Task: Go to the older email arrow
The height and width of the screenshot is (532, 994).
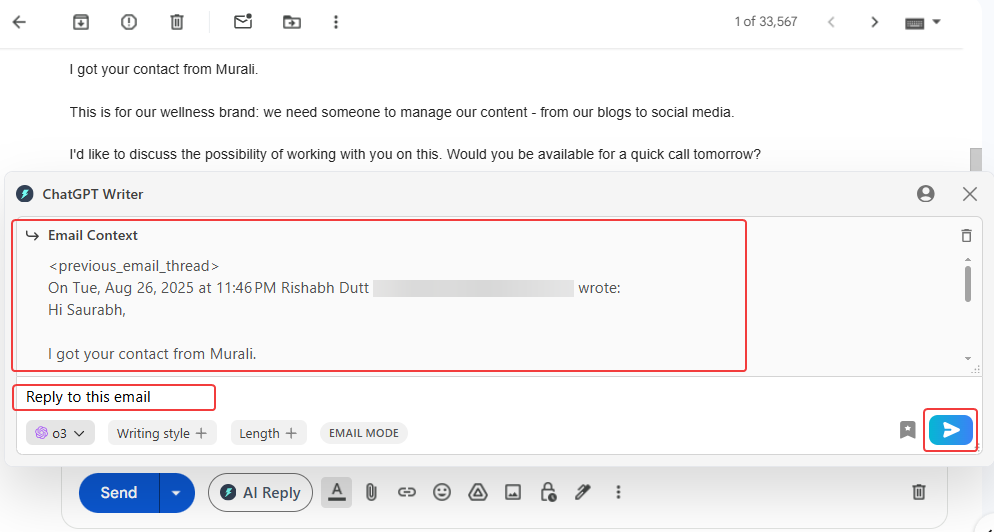Action: coord(875,22)
